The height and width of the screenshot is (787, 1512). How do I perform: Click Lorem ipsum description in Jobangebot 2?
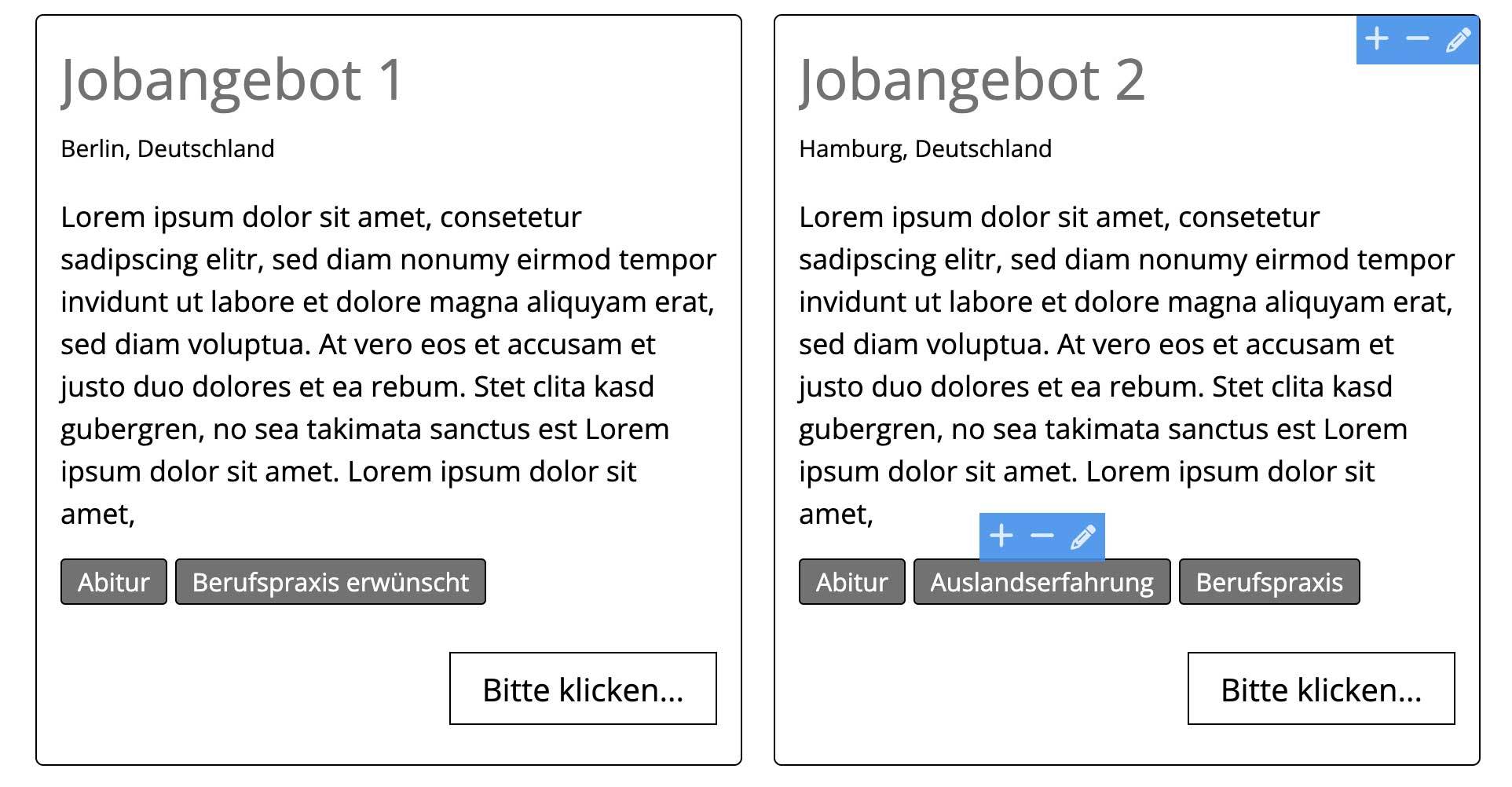[1127, 365]
